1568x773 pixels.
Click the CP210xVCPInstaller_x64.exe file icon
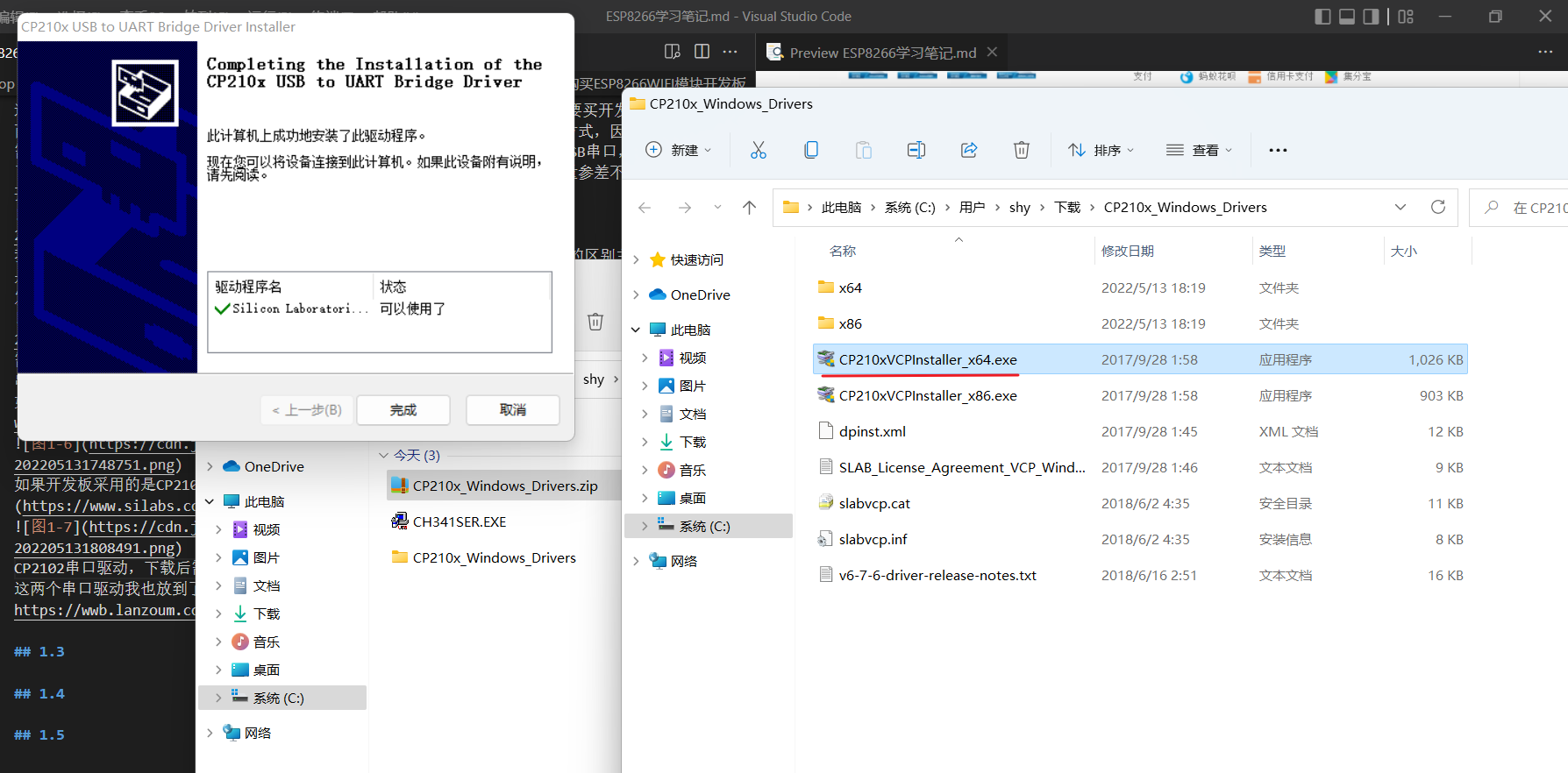point(825,359)
